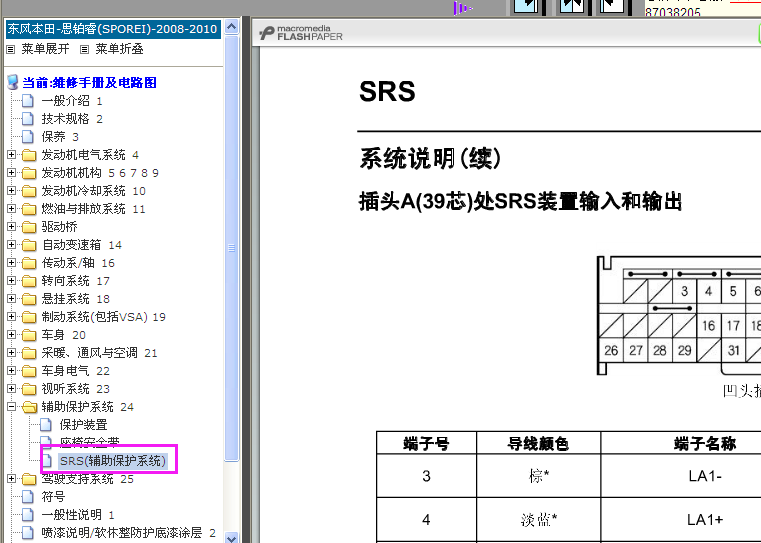761x543 pixels.
Task: Click pin 17 in connector diagram
Action: point(733,326)
